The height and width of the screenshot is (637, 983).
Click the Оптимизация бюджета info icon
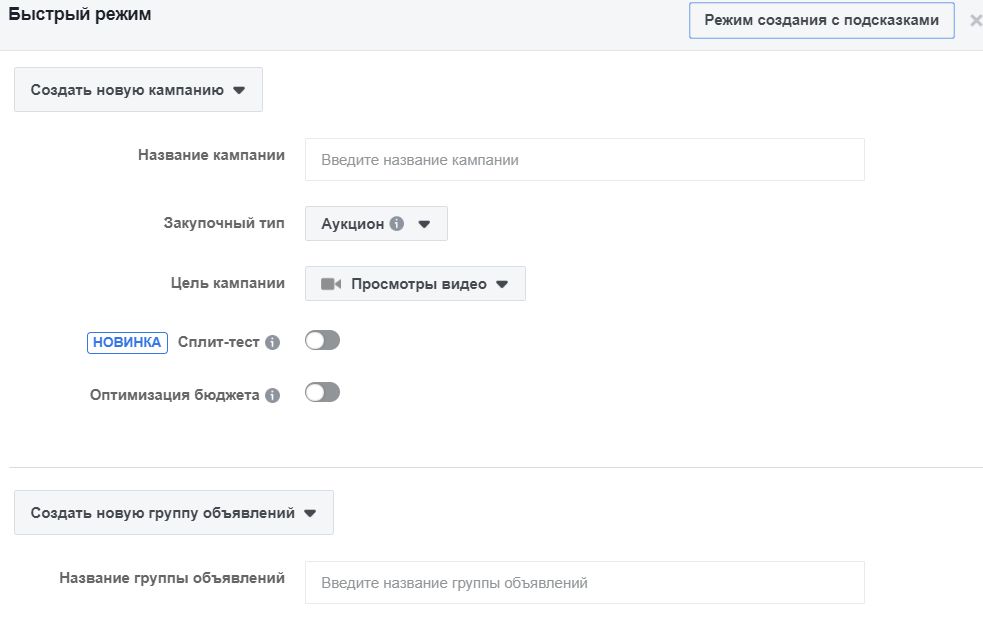coord(272,393)
